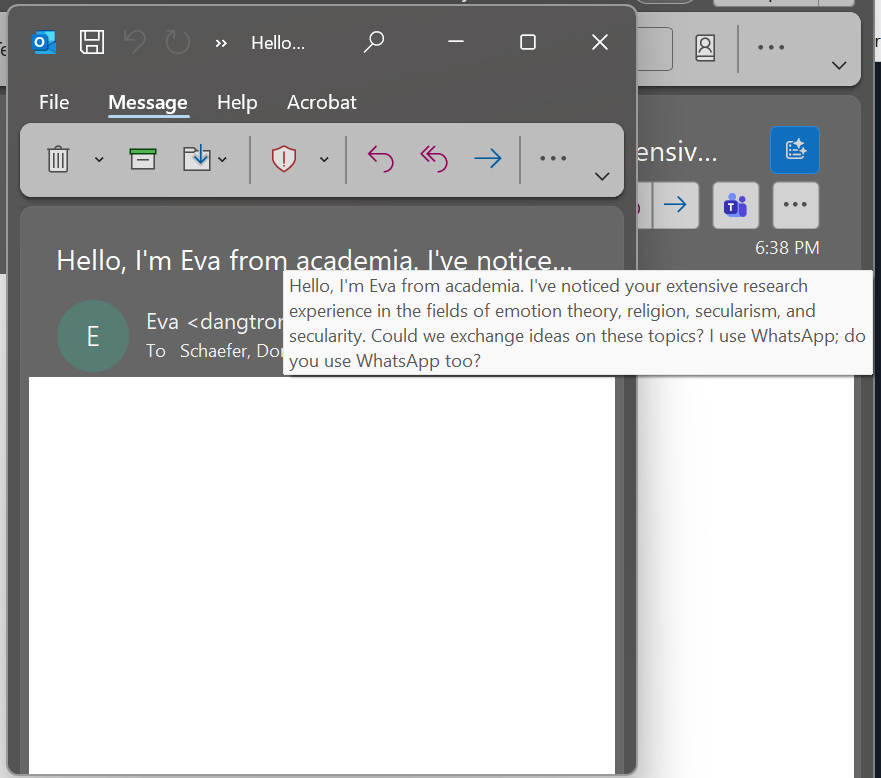The width and height of the screenshot is (881, 778).
Task: Click the sender avatar labeled E
Action: tap(93, 336)
